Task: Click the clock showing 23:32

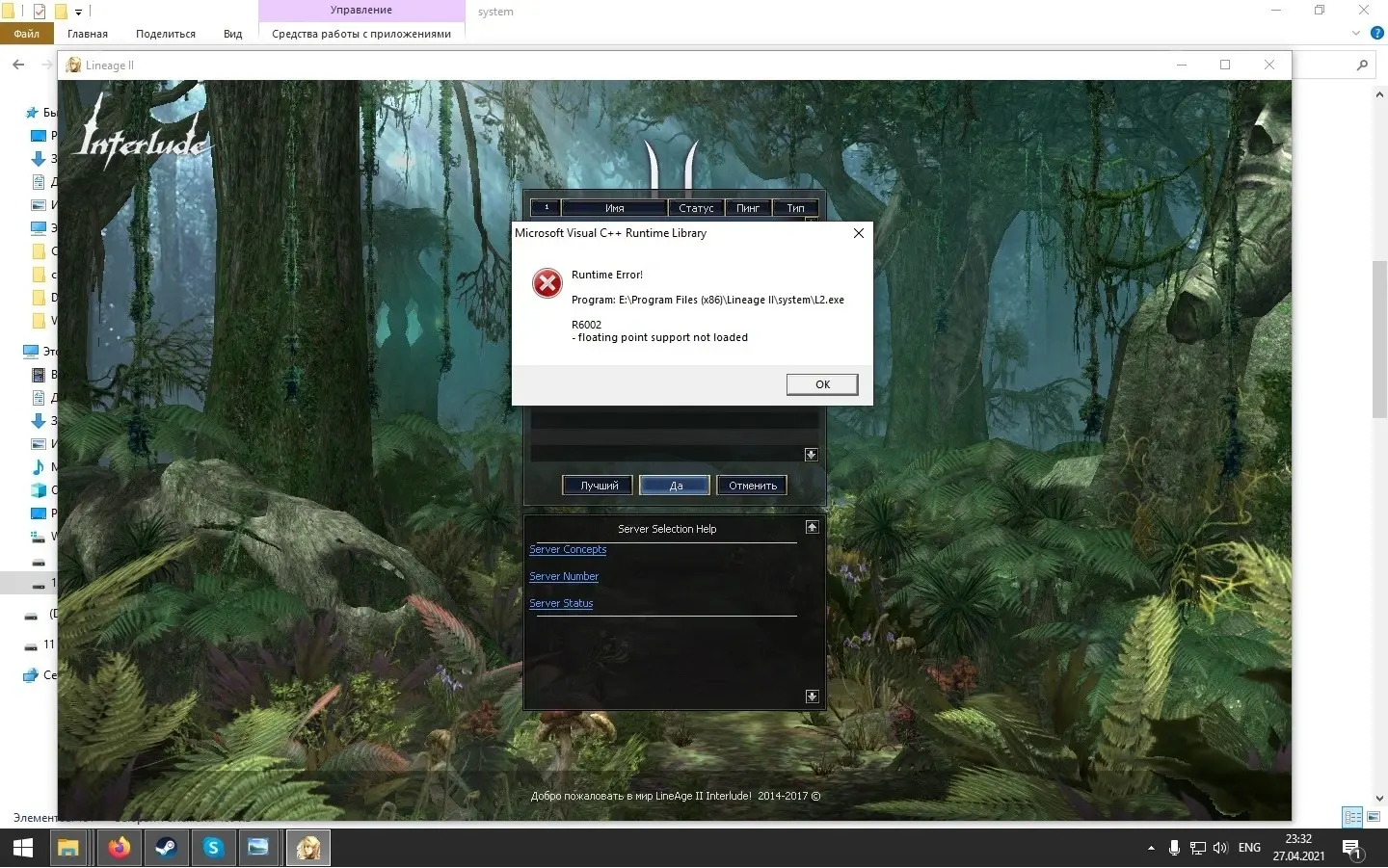Action: (x=1298, y=839)
